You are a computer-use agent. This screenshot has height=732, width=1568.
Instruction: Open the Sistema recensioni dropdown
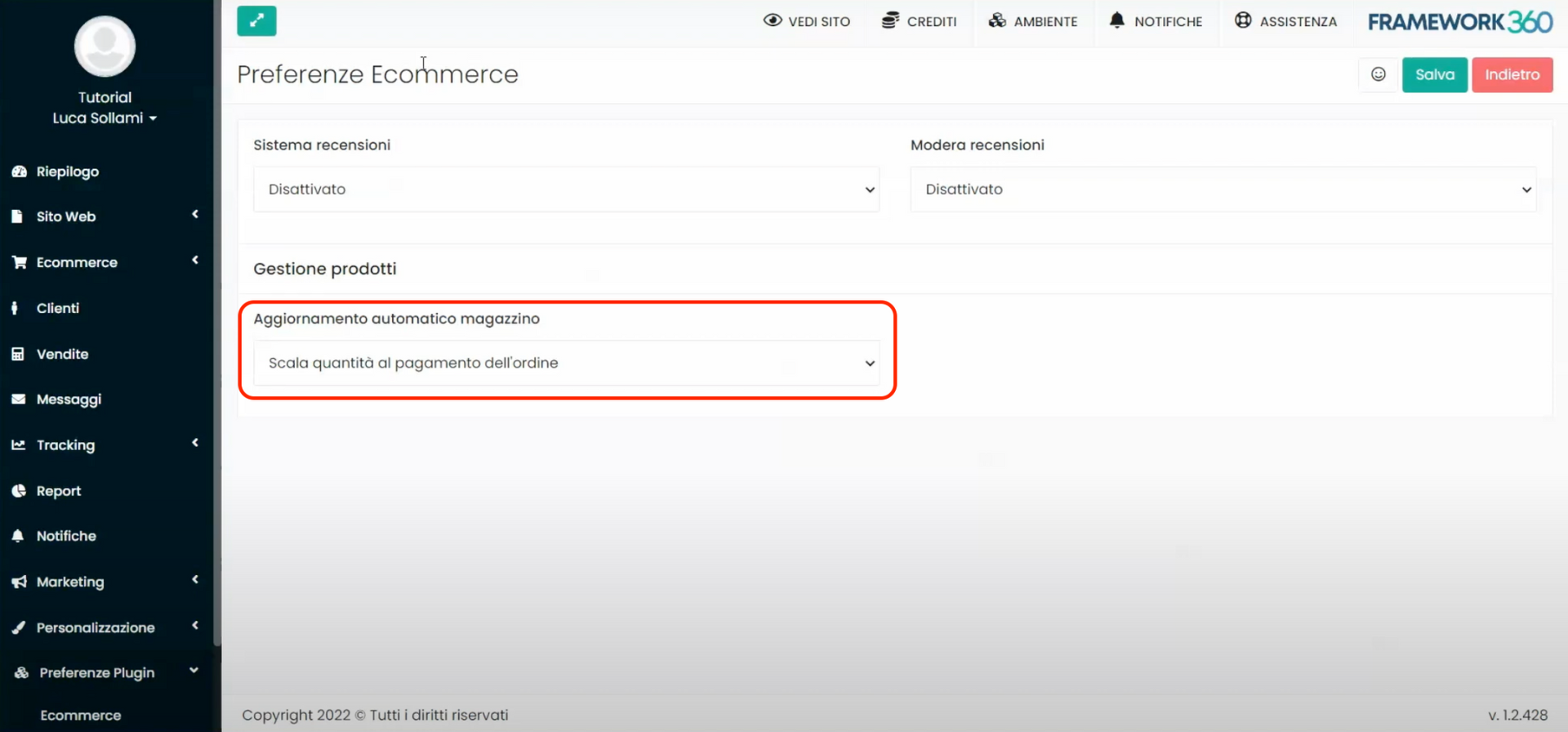[x=566, y=190]
